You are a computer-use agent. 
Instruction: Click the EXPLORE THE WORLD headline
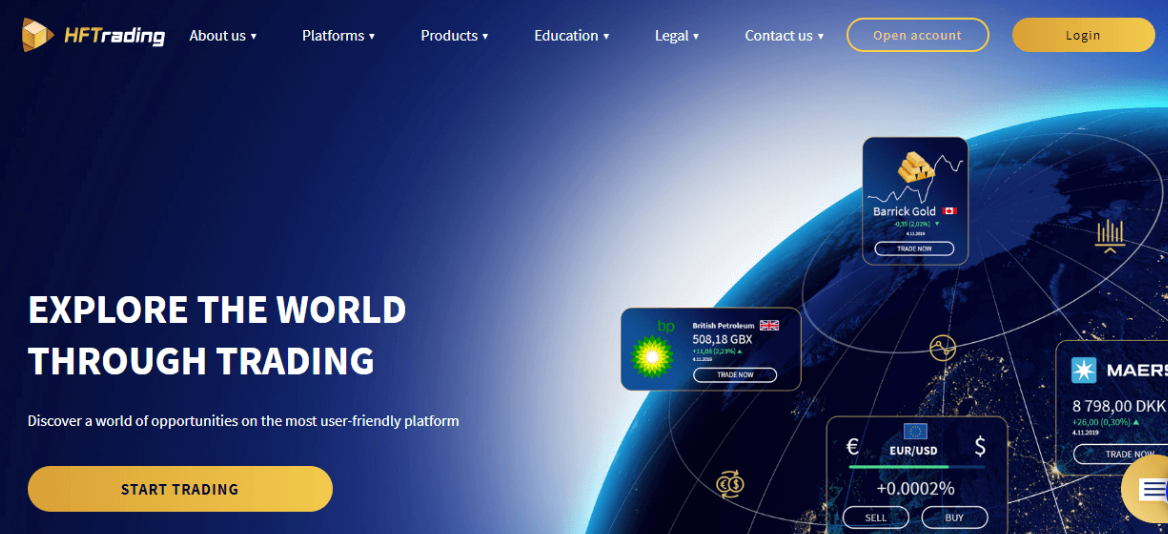(x=217, y=309)
